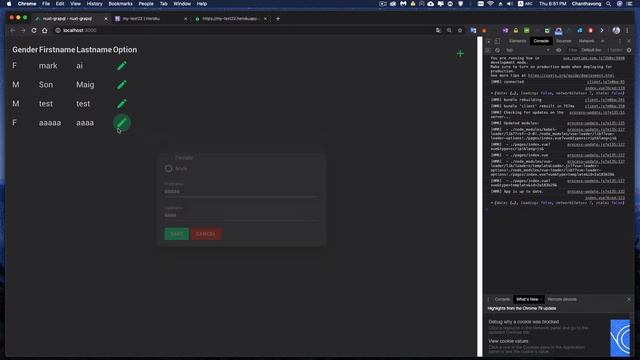Clear the DevTools console

click(497, 50)
